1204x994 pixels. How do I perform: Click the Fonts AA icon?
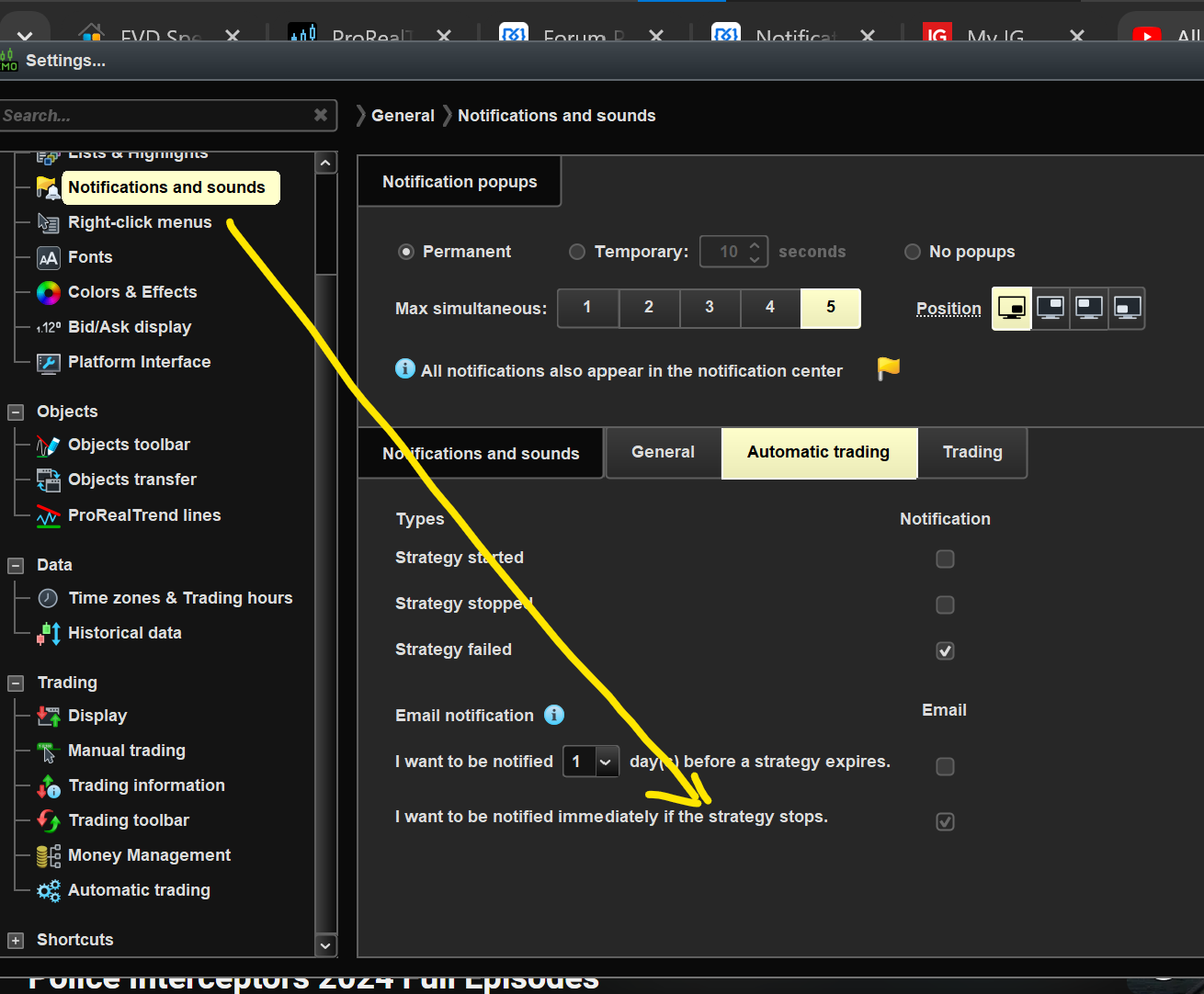point(48,258)
